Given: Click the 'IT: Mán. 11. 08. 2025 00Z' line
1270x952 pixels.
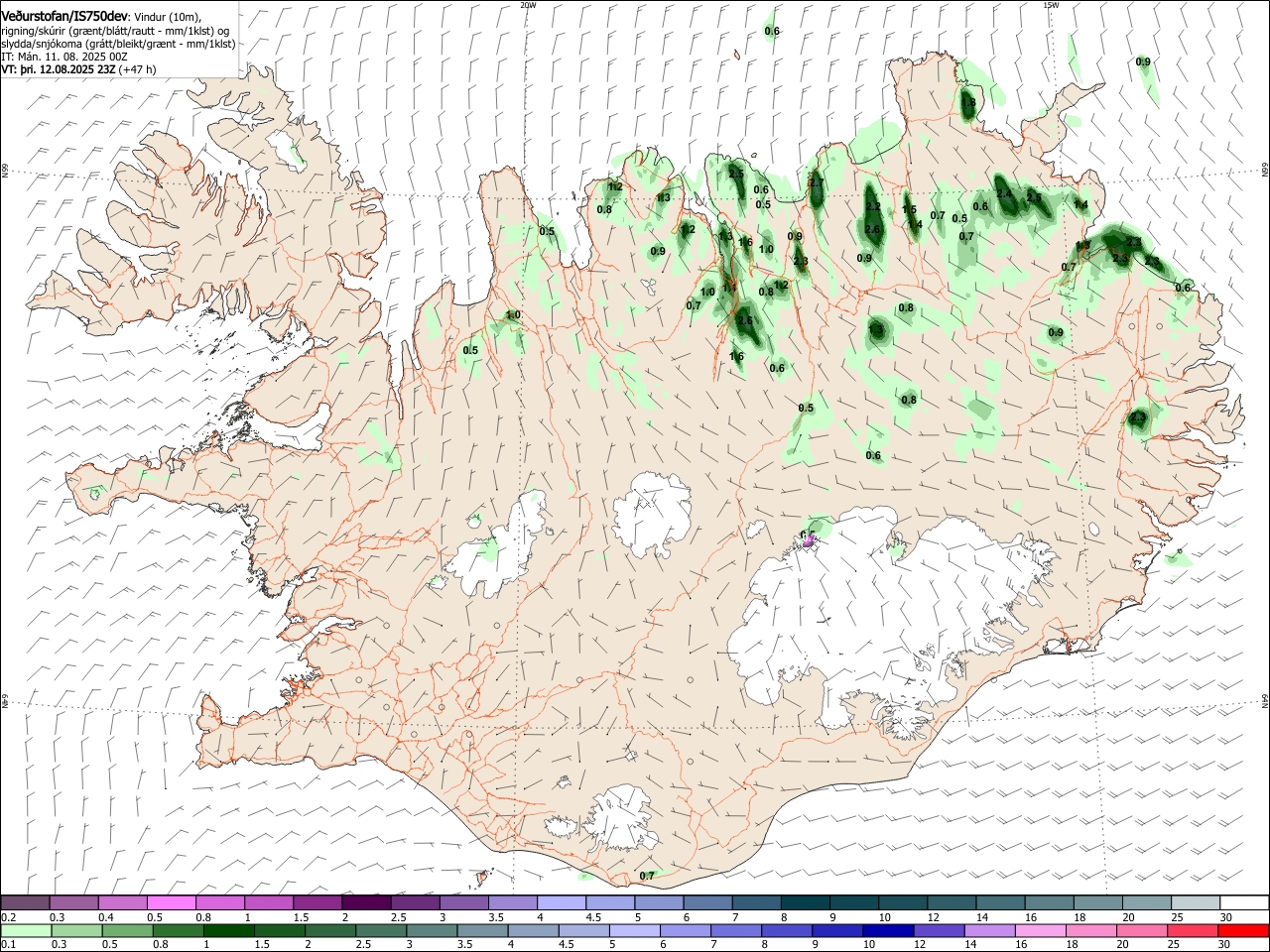Looking at the screenshot, I should [64, 57].
